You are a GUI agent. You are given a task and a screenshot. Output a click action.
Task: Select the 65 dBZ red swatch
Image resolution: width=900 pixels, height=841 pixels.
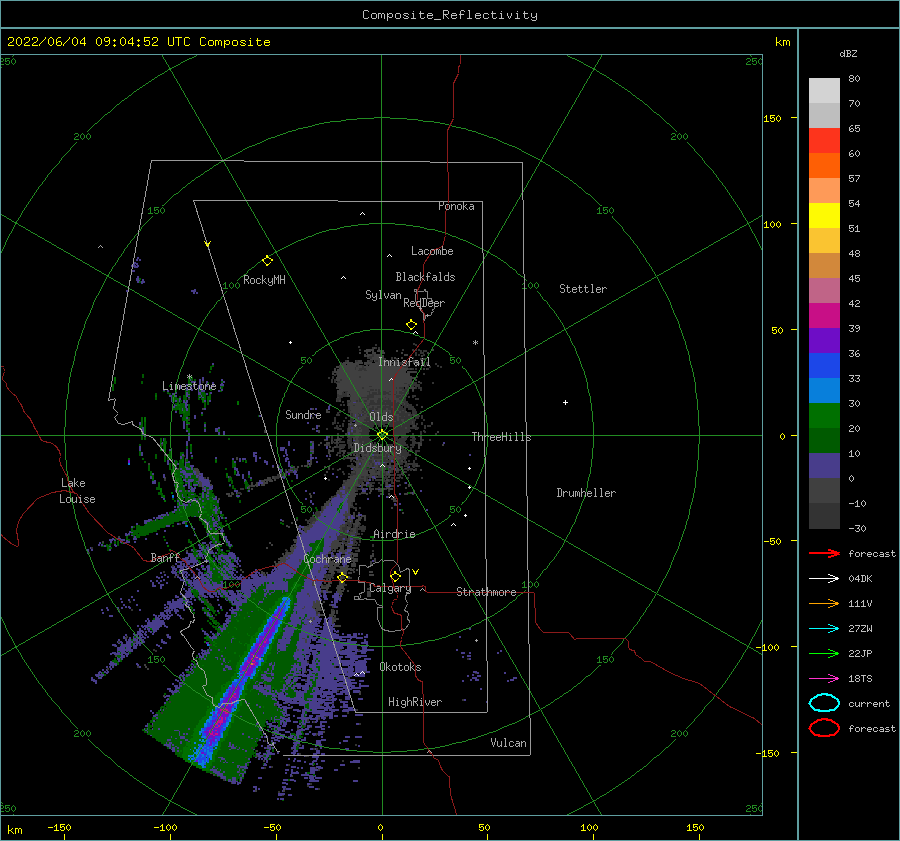pos(824,140)
